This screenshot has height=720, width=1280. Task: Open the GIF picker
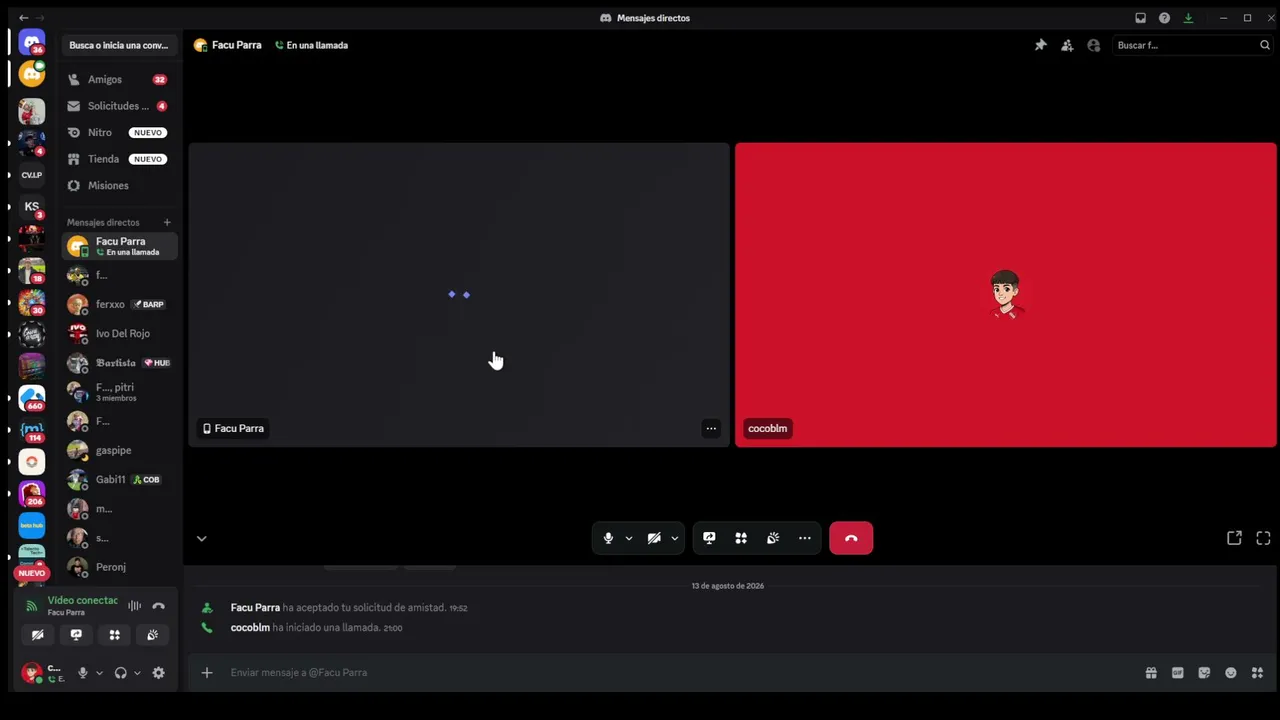click(1177, 673)
